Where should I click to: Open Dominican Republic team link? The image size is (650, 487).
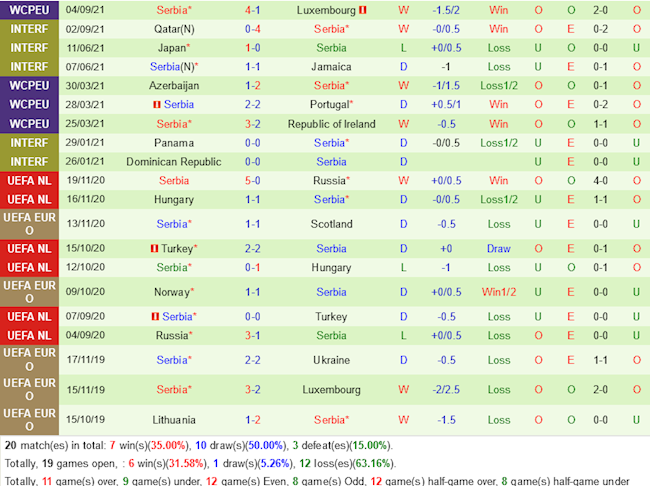point(174,162)
